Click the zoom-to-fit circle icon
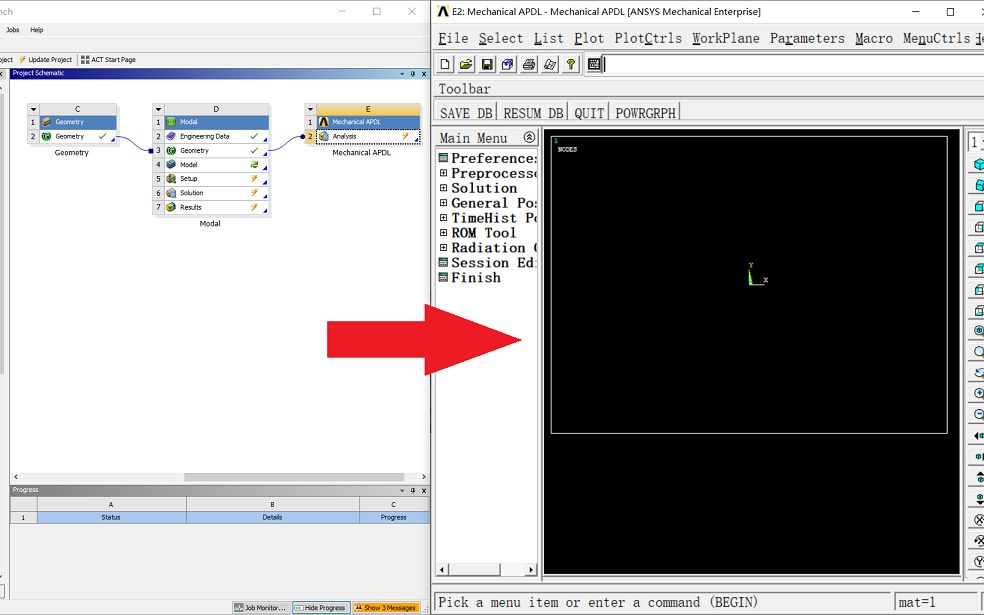The height and width of the screenshot is (615, 984). 978,331
